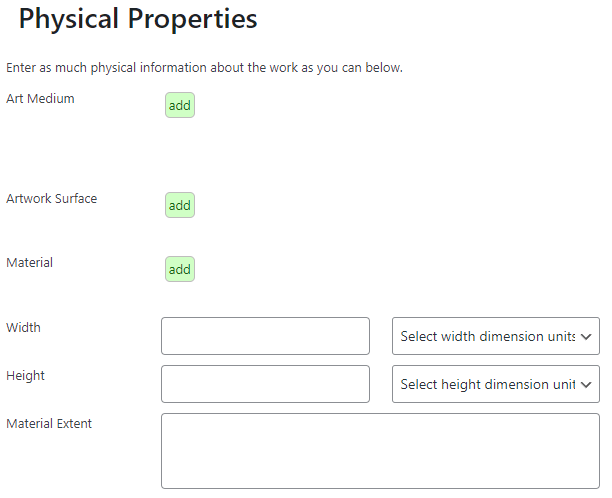Focus the Height text field
The image size is (612, 498).
point(265,384)
